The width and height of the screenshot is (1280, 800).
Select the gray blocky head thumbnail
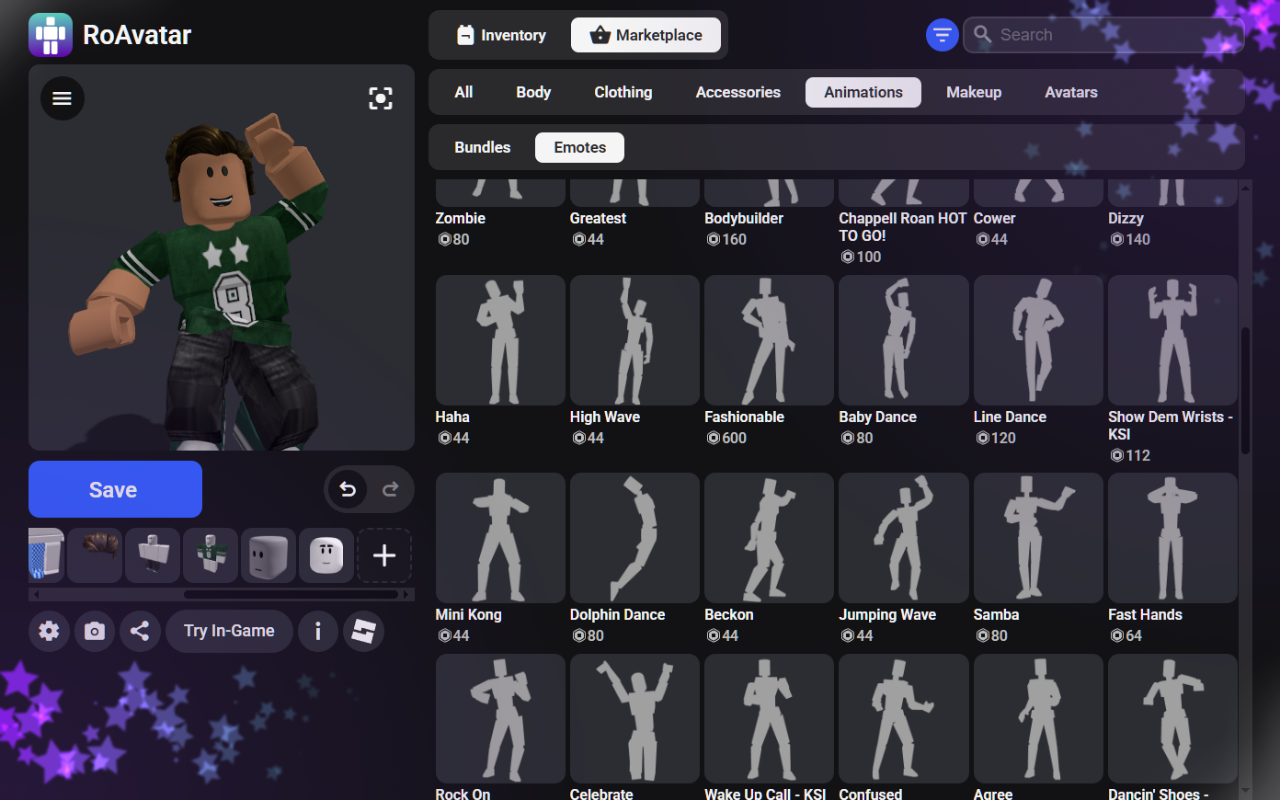tap(268, 555)
